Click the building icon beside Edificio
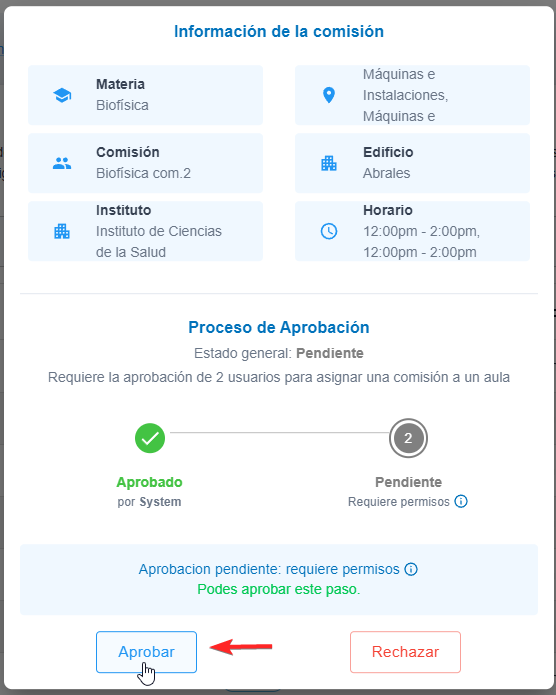Viewport: 556px width, 695px height. [329, 163]
